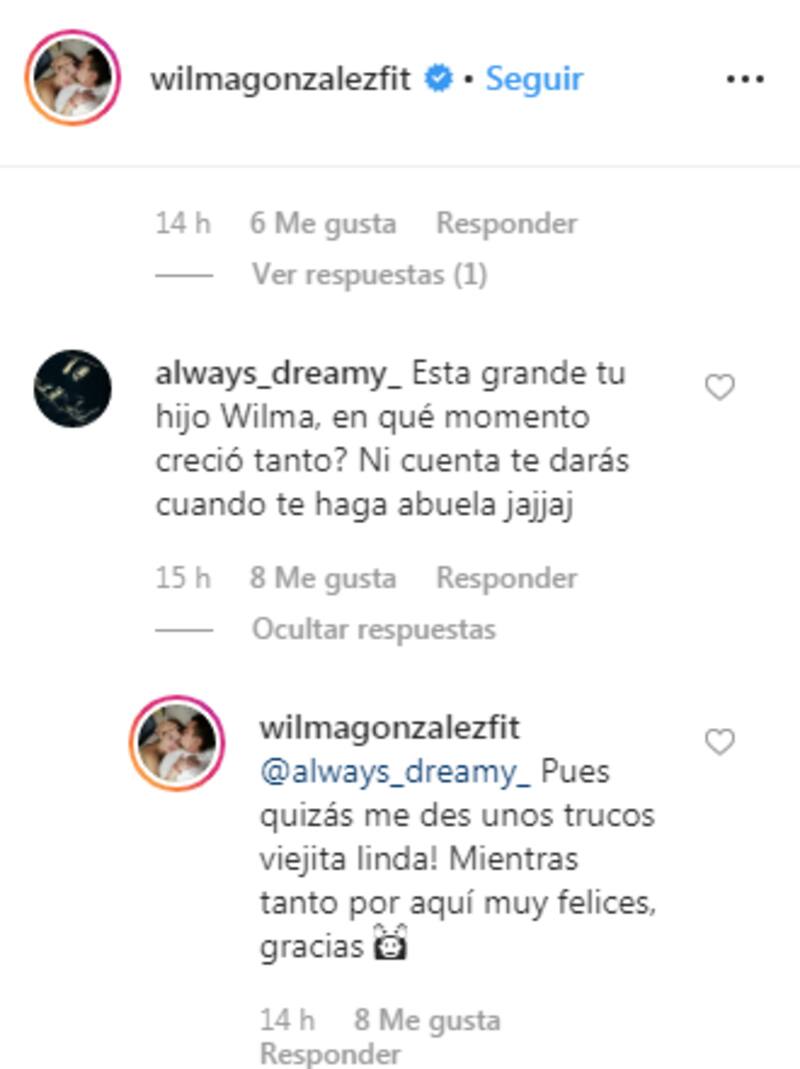
Task: Open always_dreamy_ dark profile avatar
Action: [72, 389]
